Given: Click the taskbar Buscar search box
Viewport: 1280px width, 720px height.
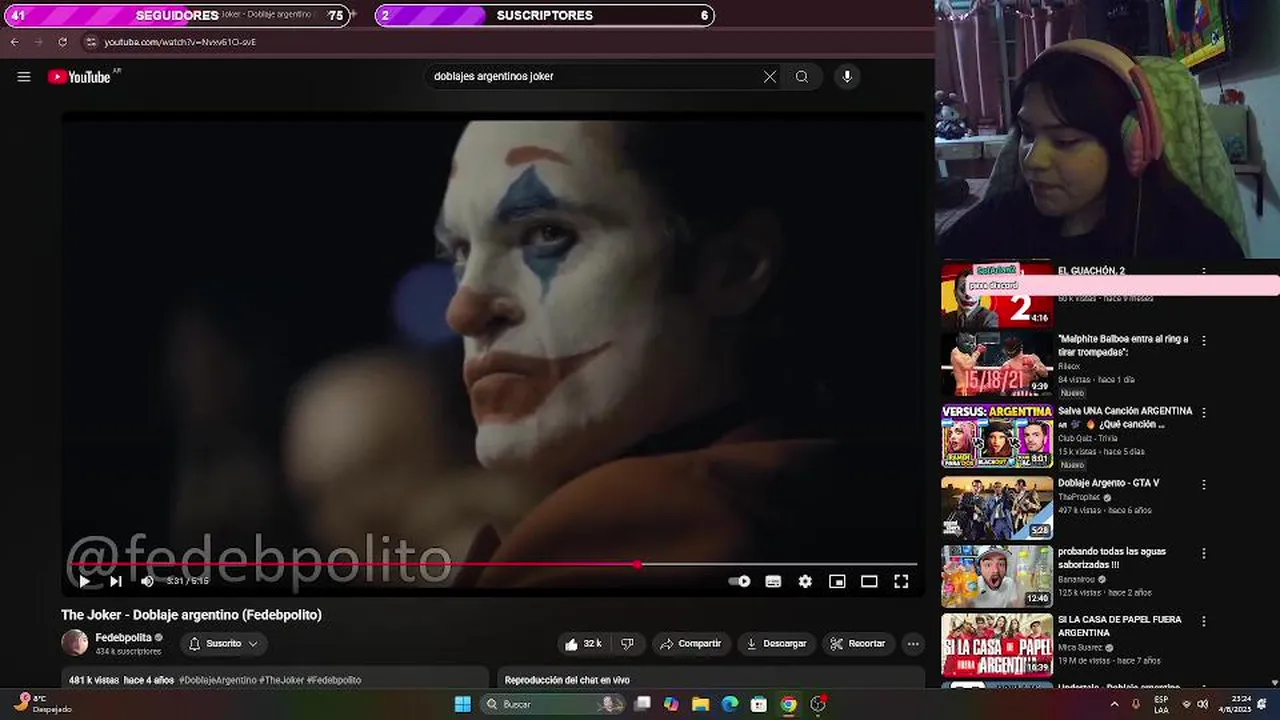Looking at the screenshot, I should tap(553, 704).
